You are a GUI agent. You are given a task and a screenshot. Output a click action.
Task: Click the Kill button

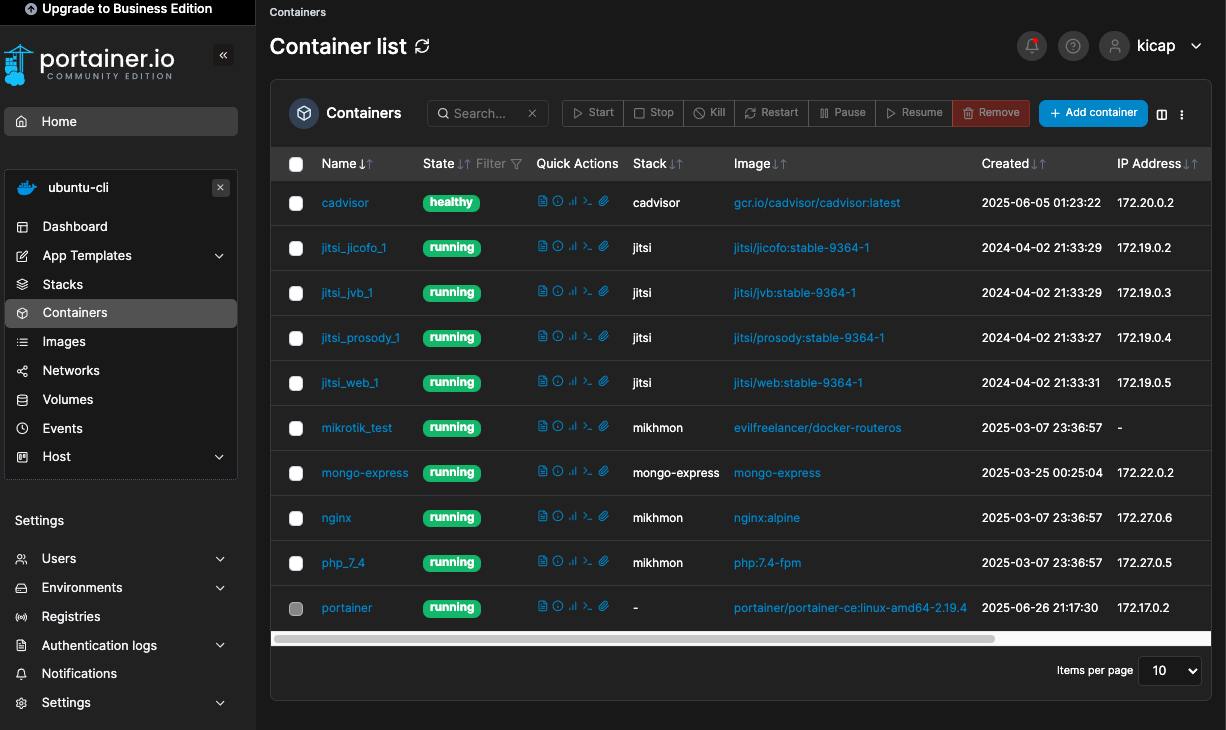coord(709,113)
